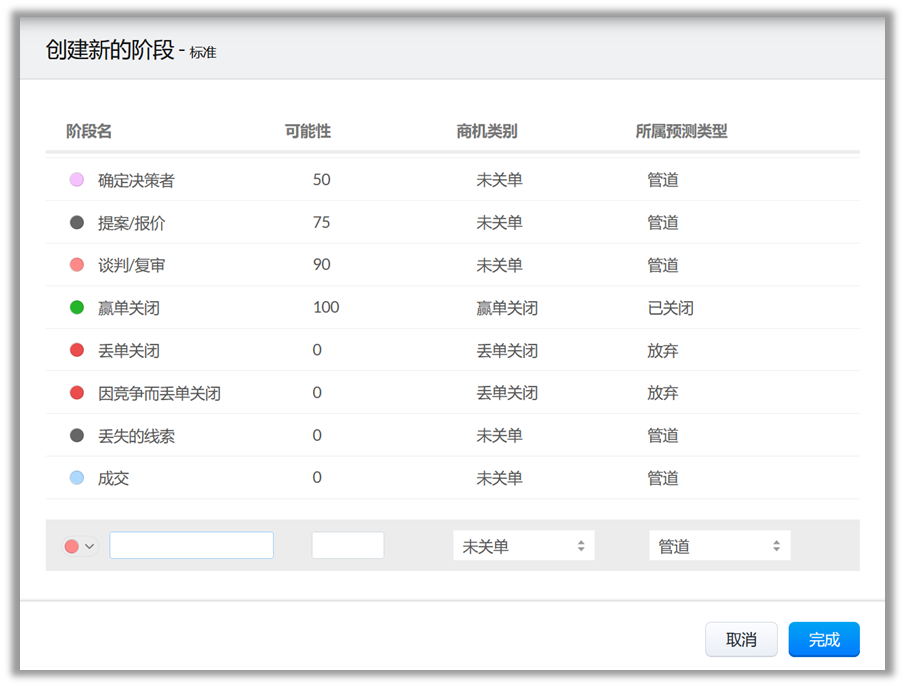Select the 赢单关闭 stage row name
The image size is (905, 687).
coord(128,308)
